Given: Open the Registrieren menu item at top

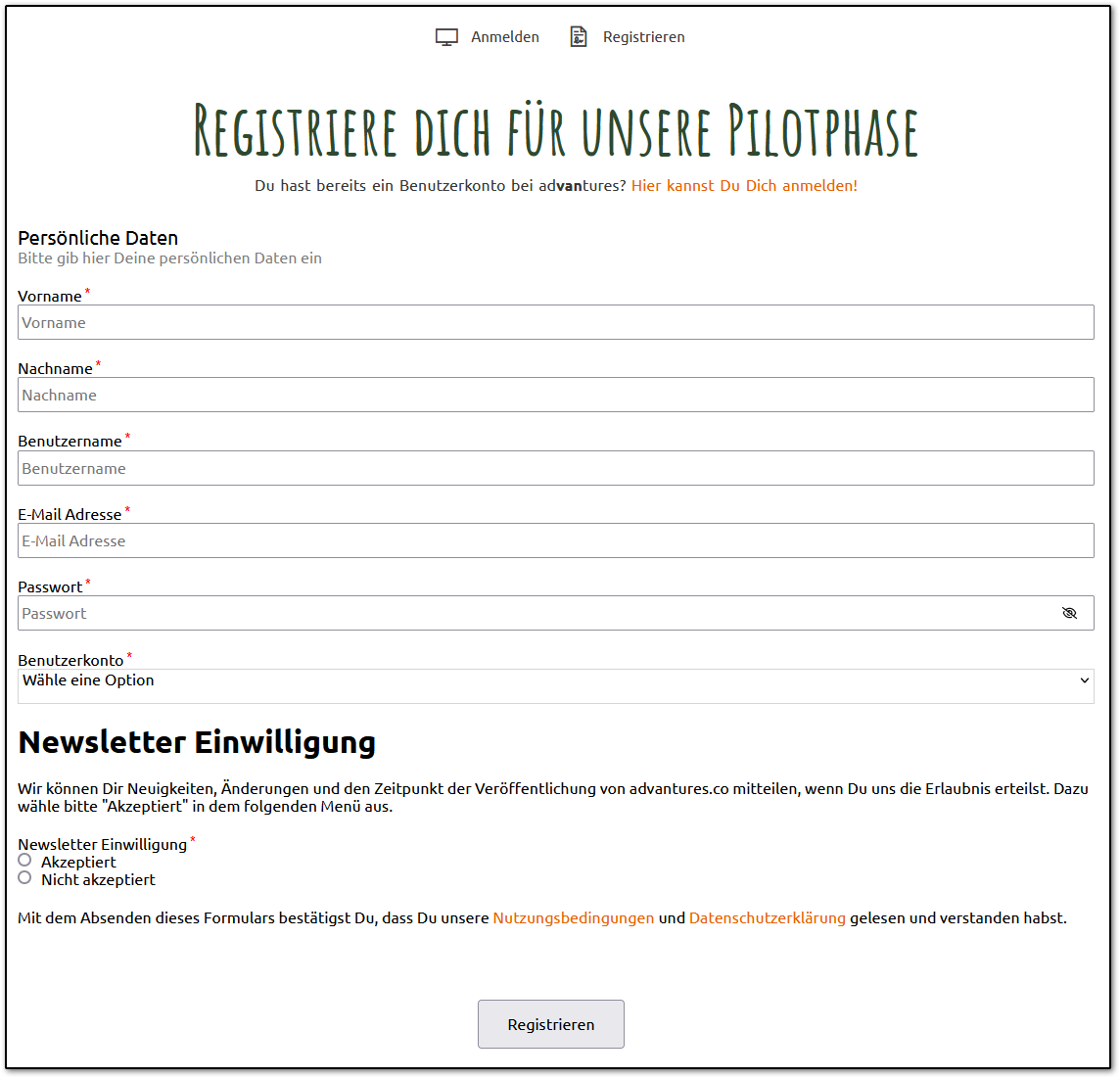Looking at the screenshot, I should click(643, 37).
